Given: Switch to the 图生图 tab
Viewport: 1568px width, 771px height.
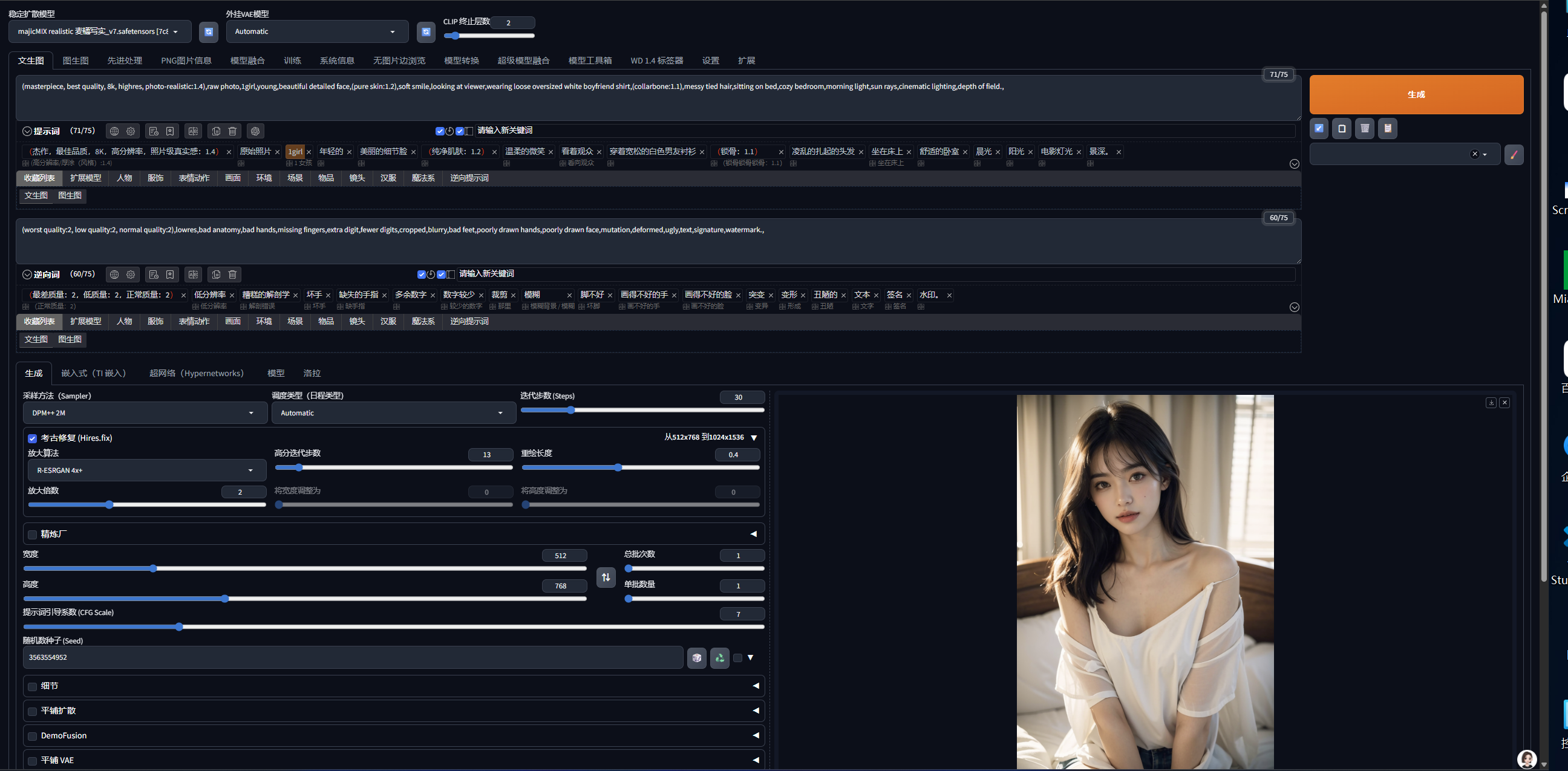Looking at the screenshot, I should [x=76, y=61].
